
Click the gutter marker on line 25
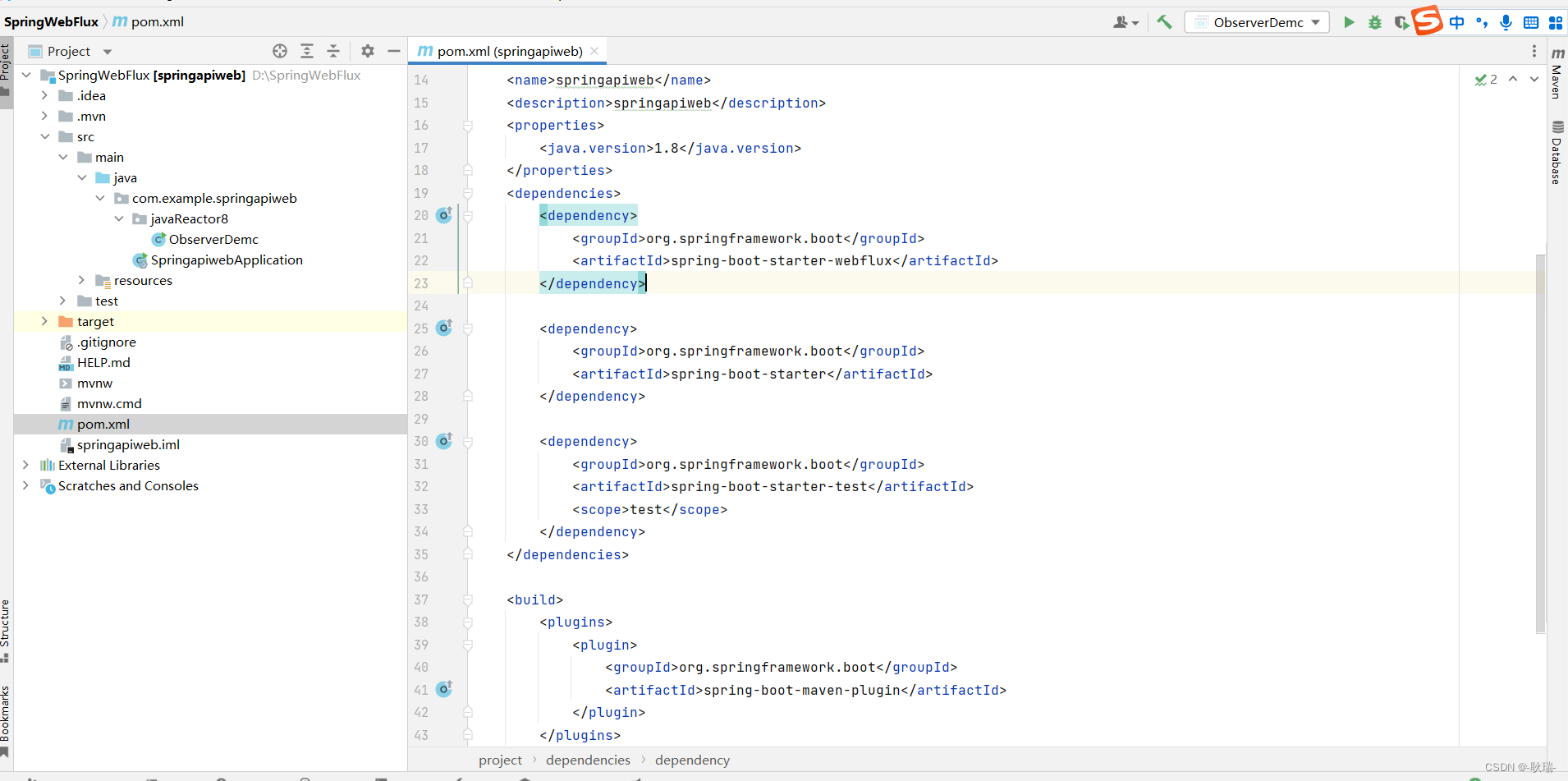[444, 328]
